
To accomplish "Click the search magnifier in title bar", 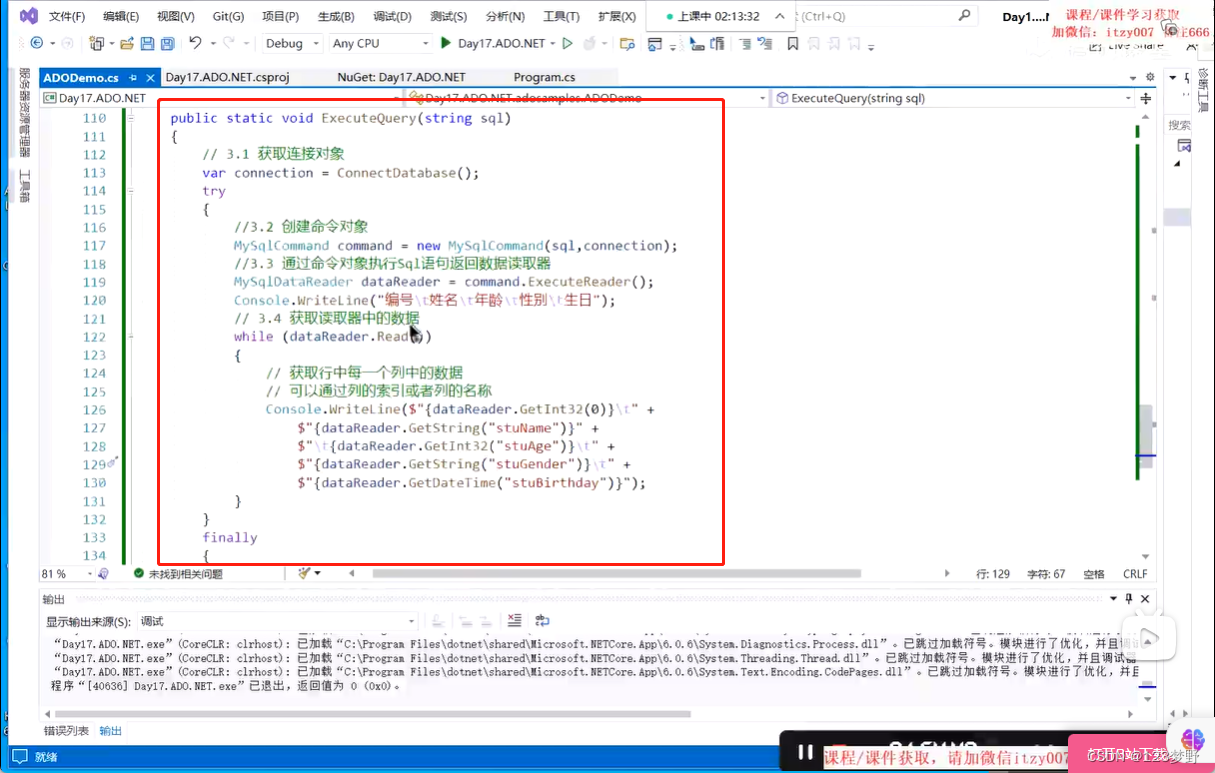I will [963, 16].
